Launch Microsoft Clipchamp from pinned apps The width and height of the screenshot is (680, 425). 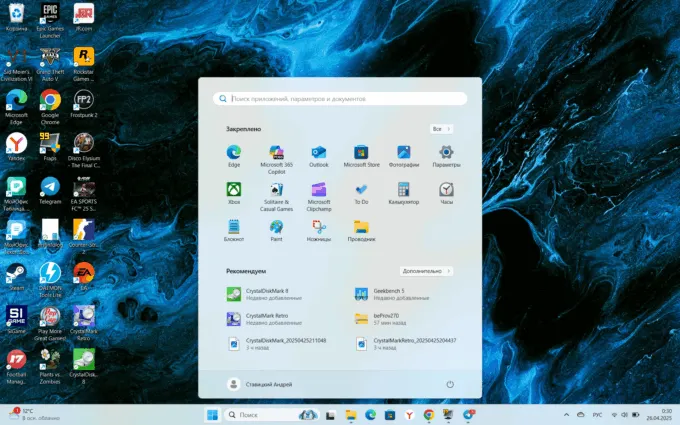pos(319,190)
